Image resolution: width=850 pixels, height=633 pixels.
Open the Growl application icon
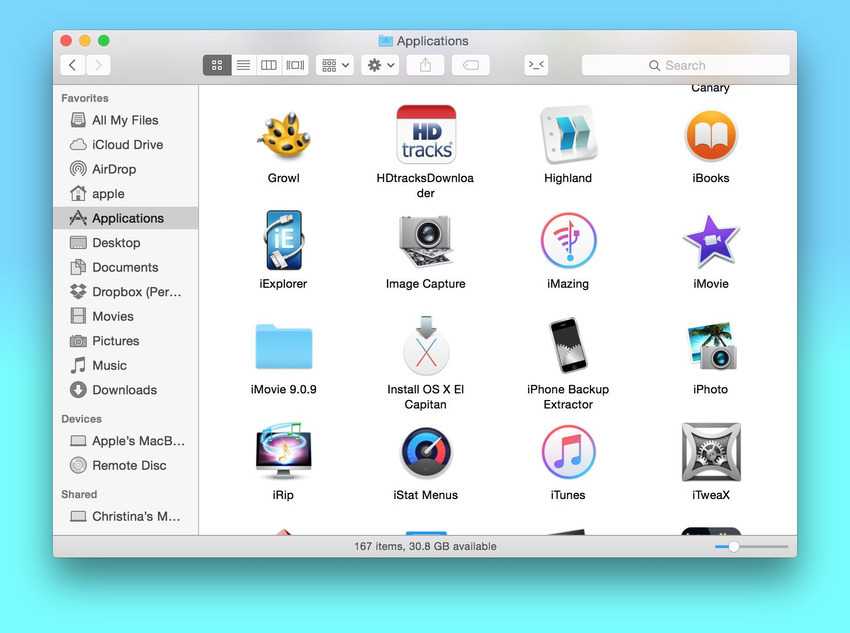point(283,135)
